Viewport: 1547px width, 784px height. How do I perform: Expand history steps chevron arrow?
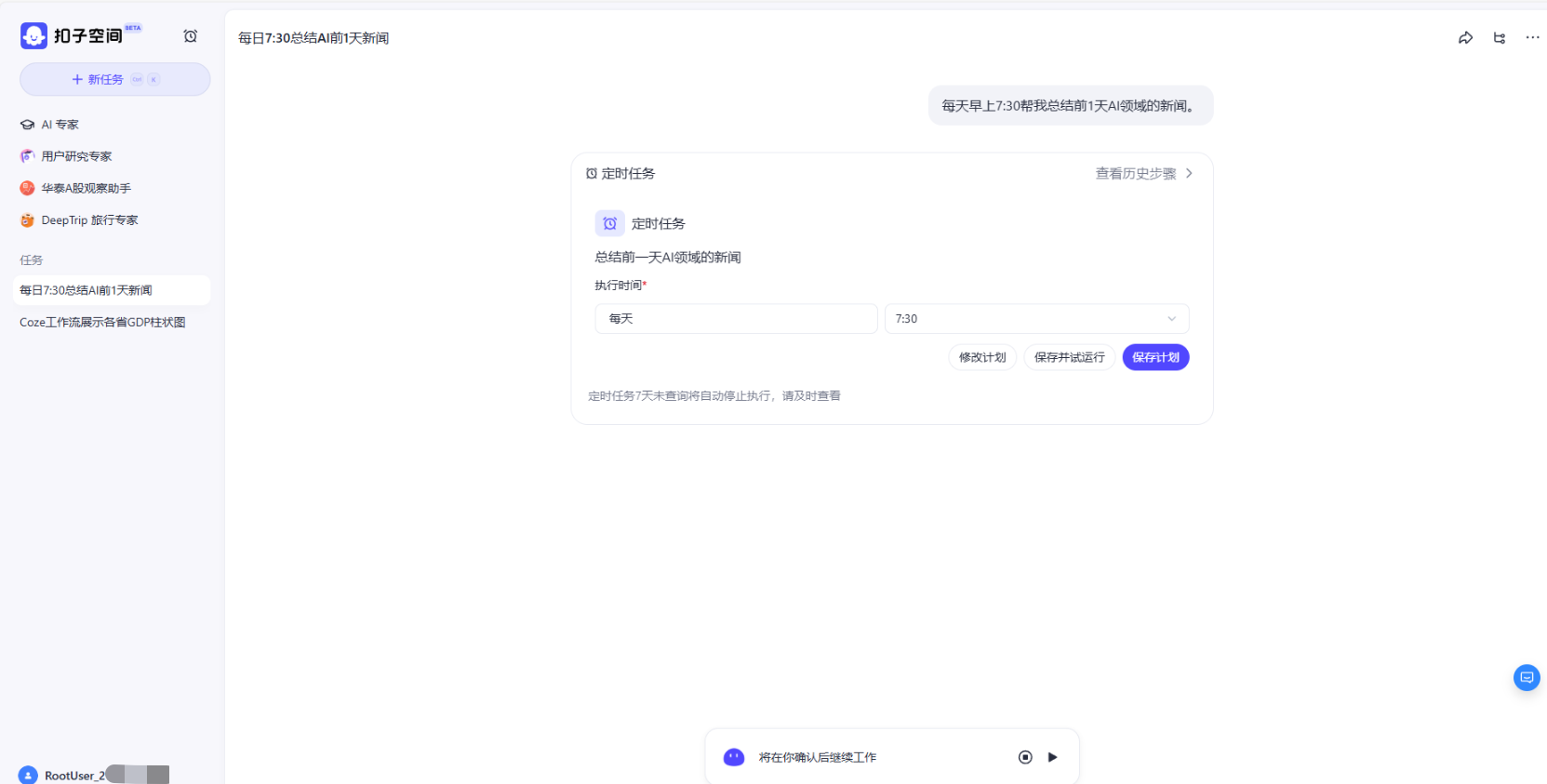[x=1189, y=173]
